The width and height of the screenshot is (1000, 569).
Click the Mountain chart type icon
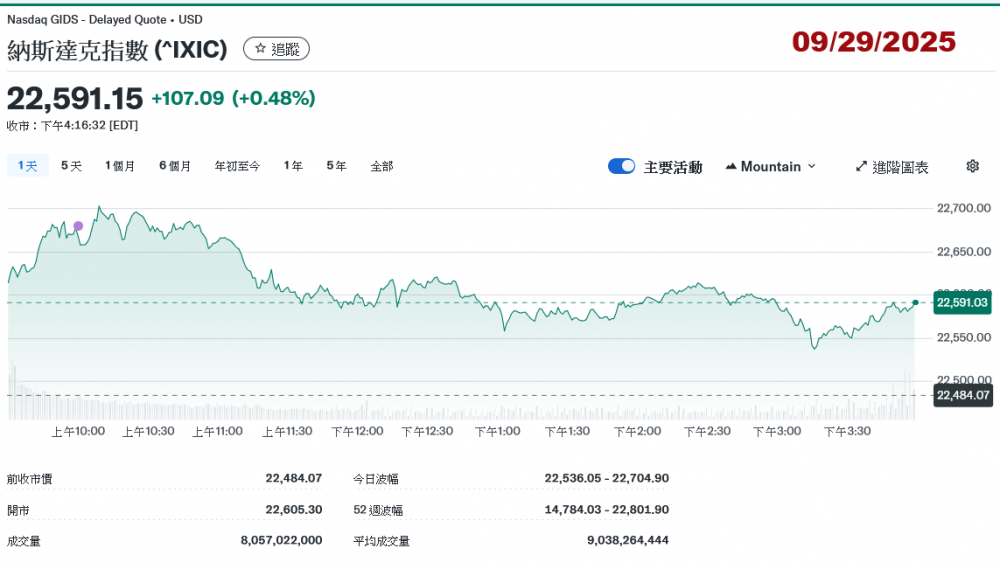click(730, 167)
